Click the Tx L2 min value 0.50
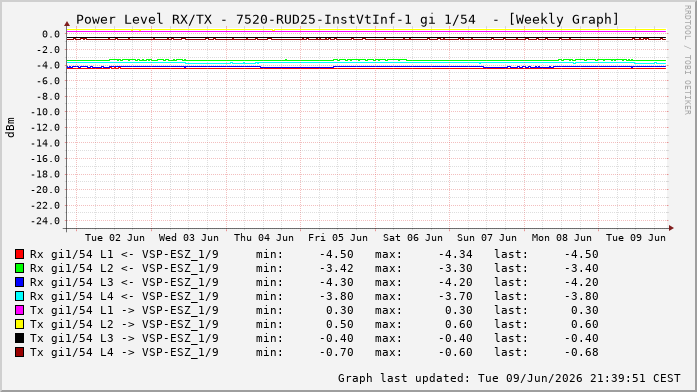The height and width of the screenshot is (392, 697). coord(340,324)
